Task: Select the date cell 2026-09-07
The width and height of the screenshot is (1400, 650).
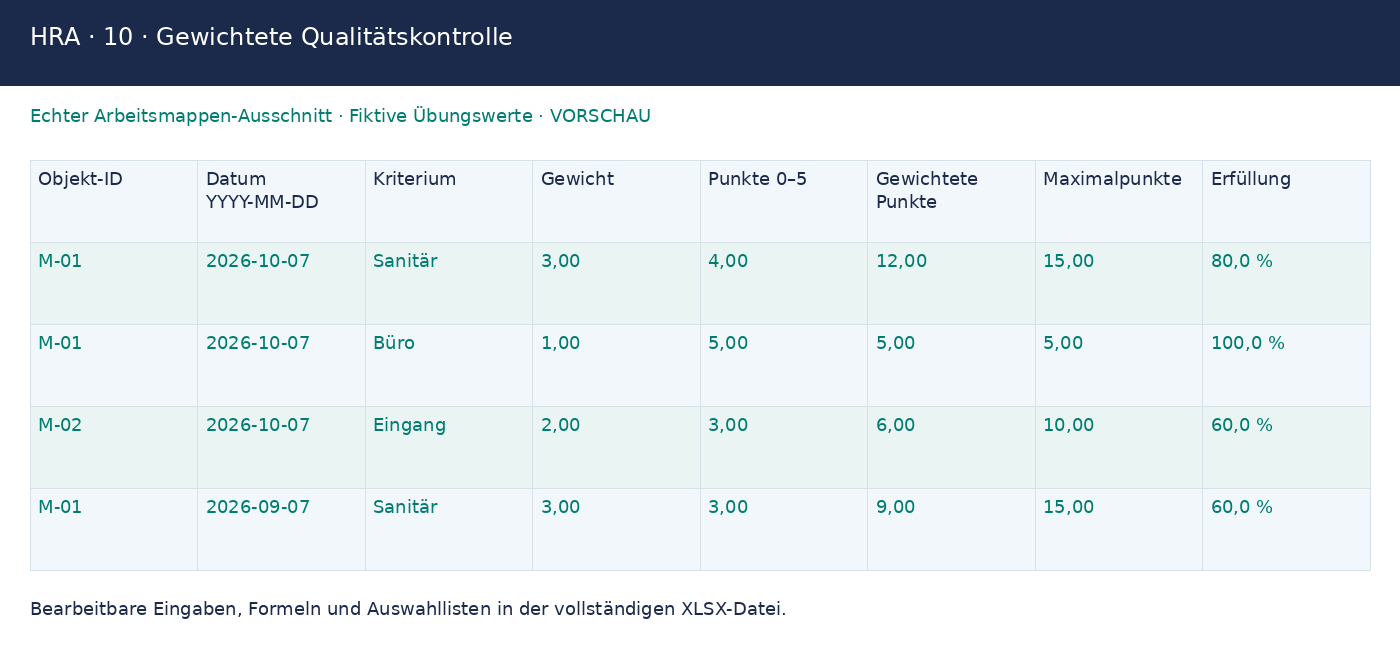Action: coord(281,529)
